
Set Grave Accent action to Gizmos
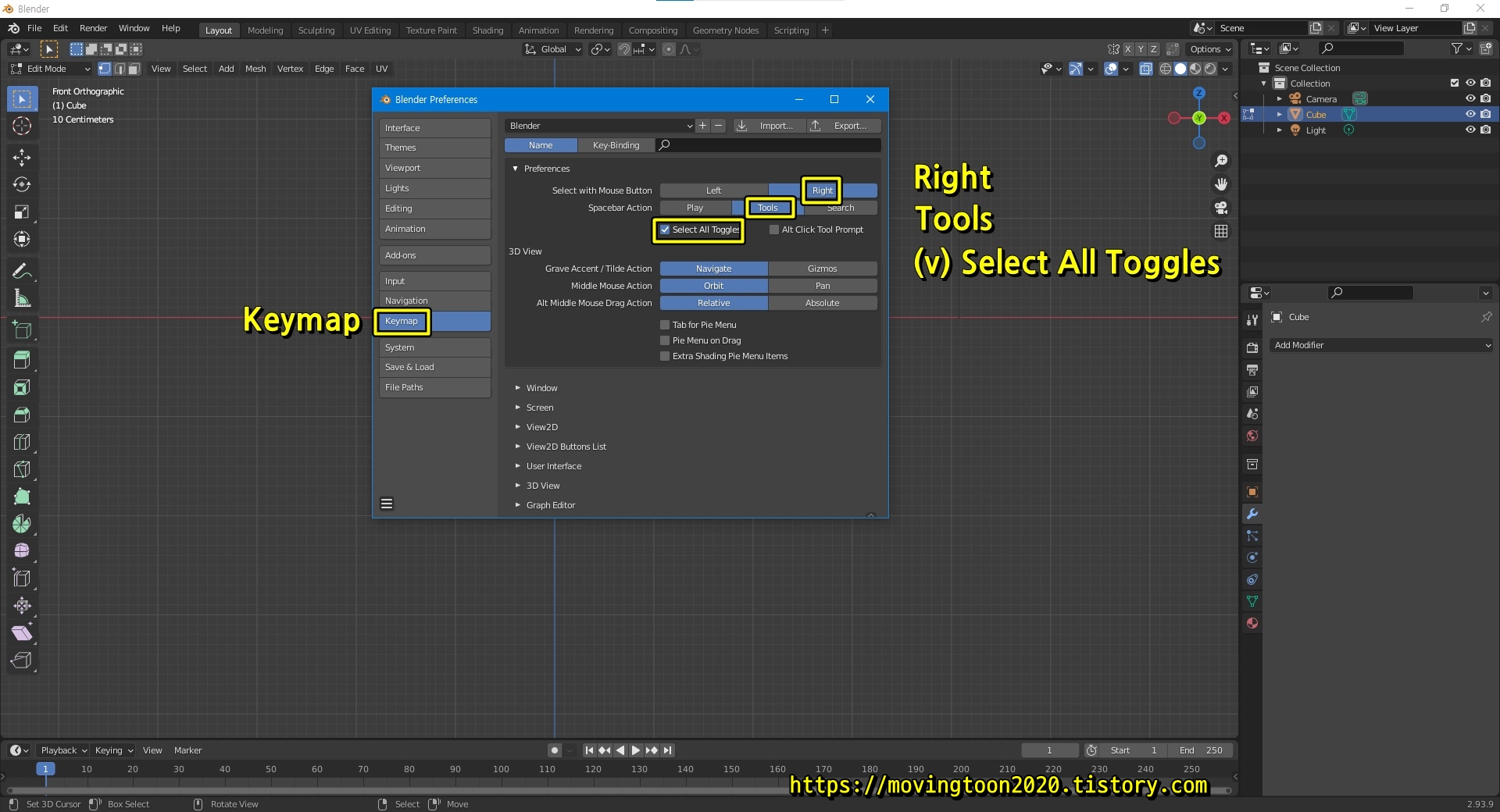[x=823, y=269]
